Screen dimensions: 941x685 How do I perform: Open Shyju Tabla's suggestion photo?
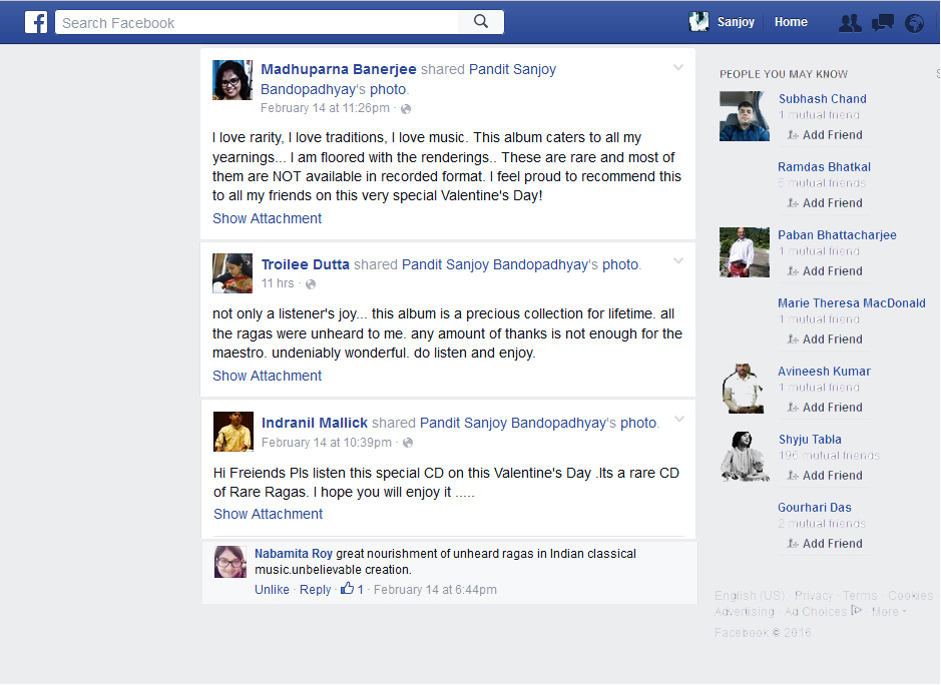click(x=744, y=456)
